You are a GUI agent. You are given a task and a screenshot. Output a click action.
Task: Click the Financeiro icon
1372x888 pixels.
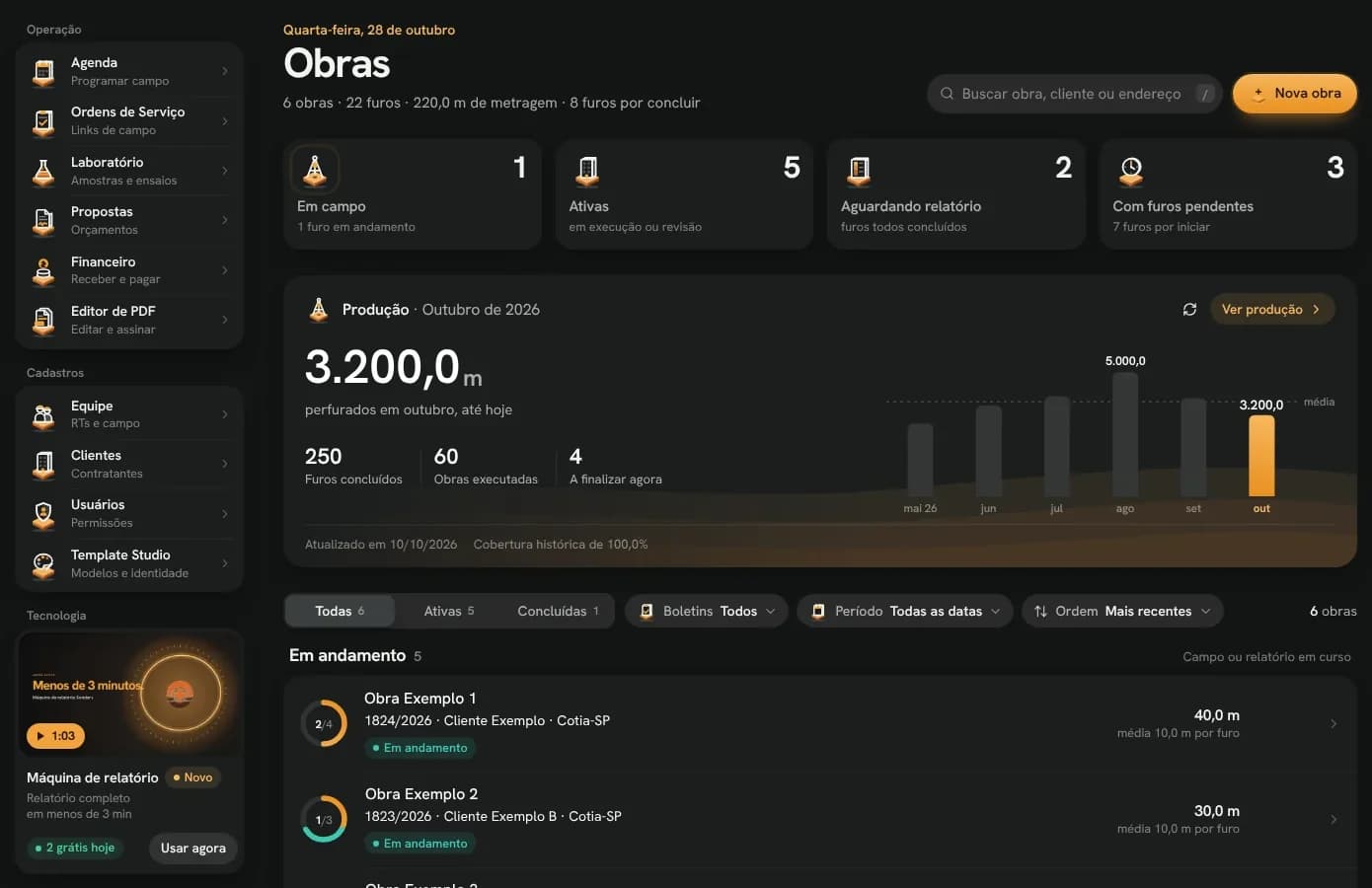[x=43, y=270]
